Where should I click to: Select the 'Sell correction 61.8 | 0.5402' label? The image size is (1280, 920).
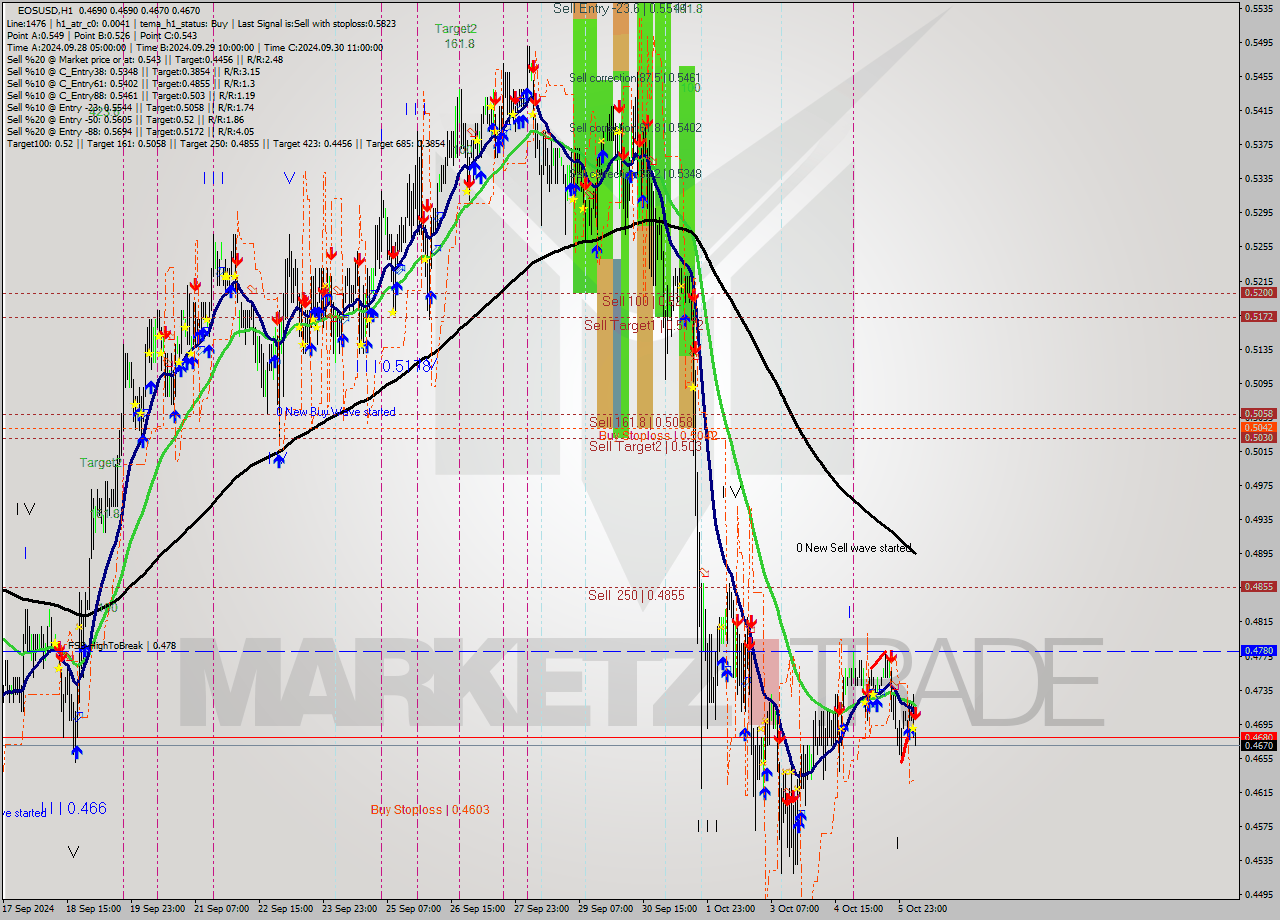(635, 128)
